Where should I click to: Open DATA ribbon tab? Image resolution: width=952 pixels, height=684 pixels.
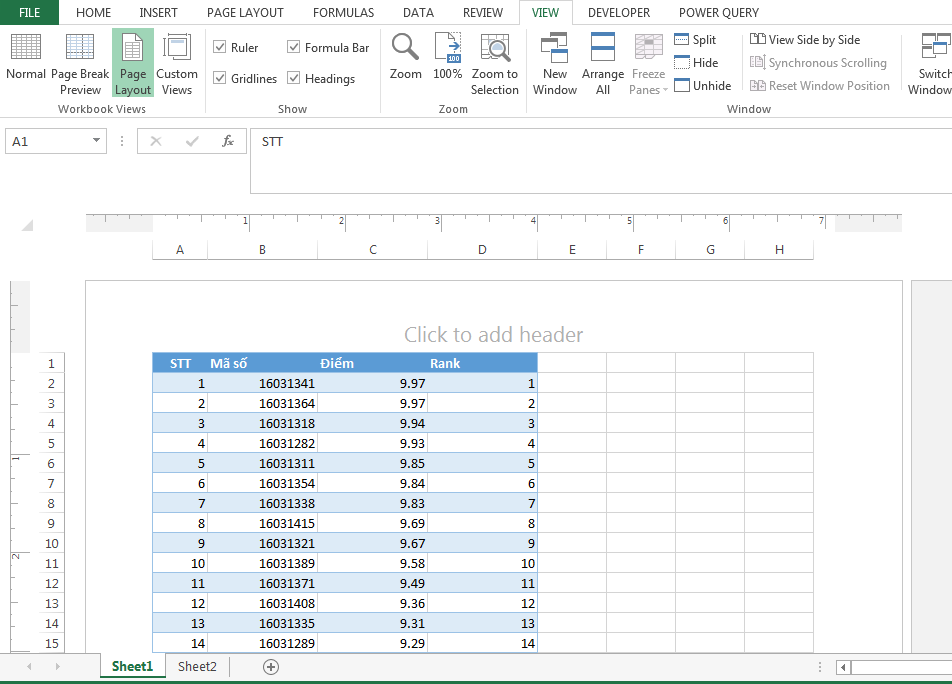click(x=418, y=12)
